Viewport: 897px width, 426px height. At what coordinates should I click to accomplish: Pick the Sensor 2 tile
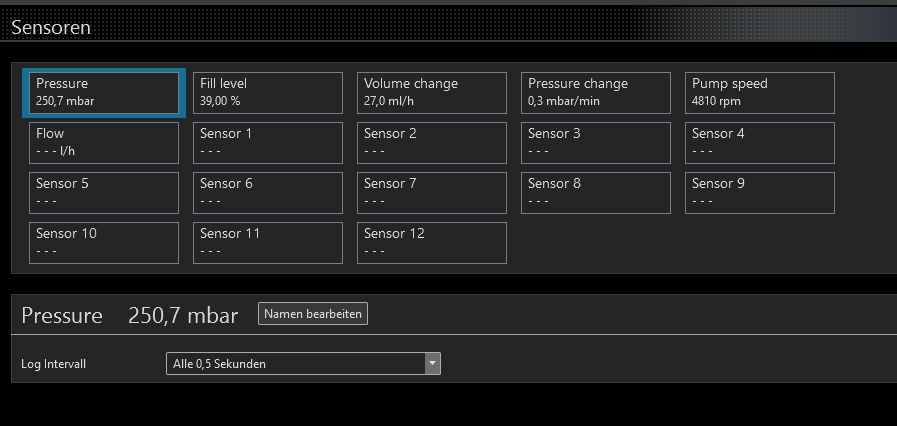click(x=432, y=142)
